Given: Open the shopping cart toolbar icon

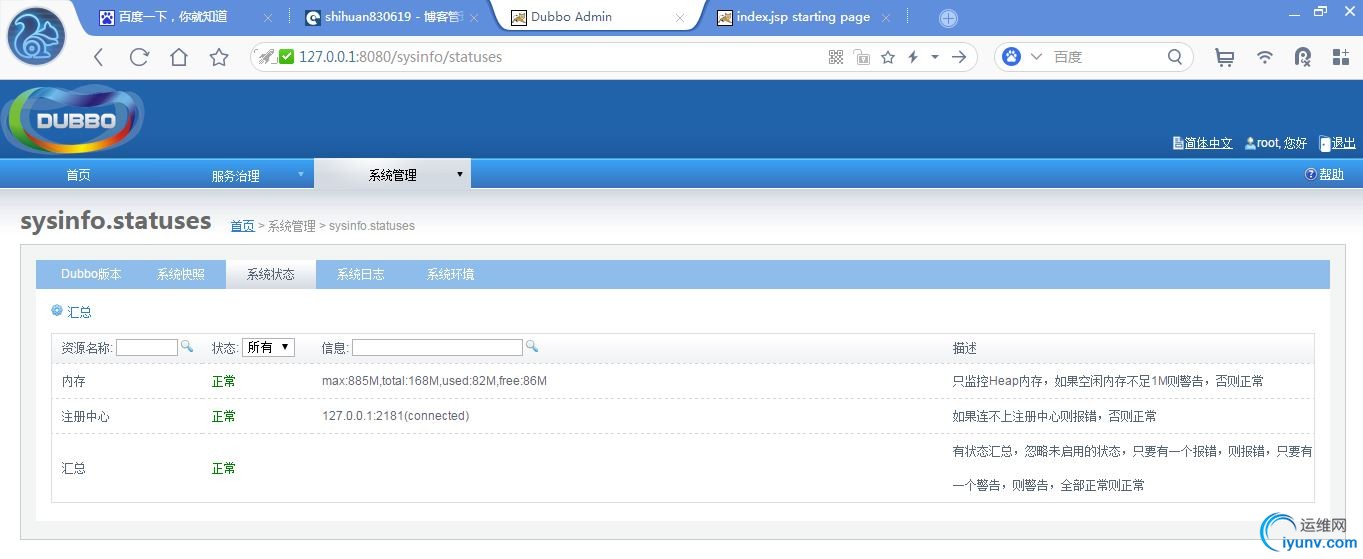Looking at the screenshot, I should coord(1224,57).
